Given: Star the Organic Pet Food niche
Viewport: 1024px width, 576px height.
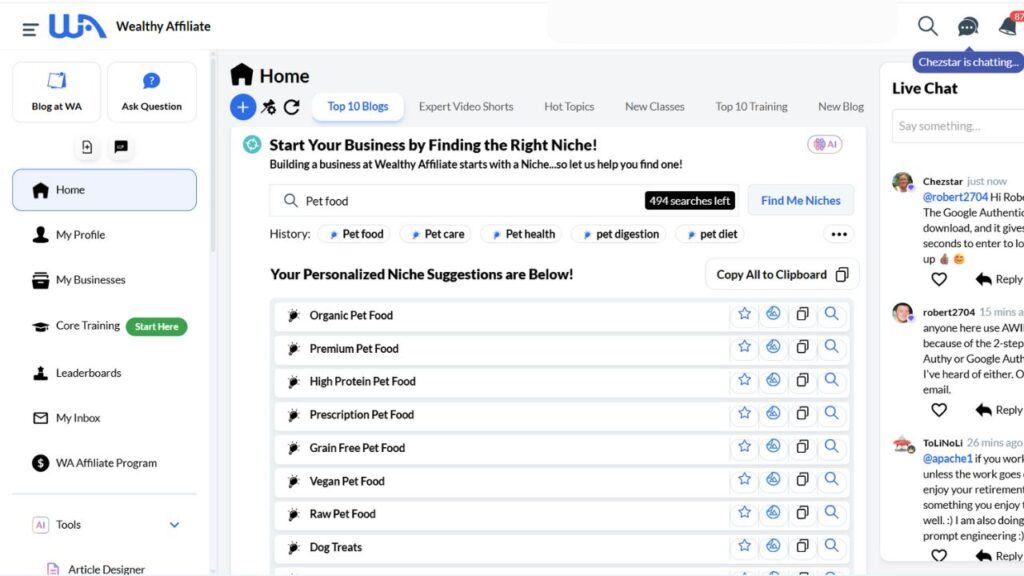Looking at the screenshot, I should pyautogui.click(x=744, y=314).
